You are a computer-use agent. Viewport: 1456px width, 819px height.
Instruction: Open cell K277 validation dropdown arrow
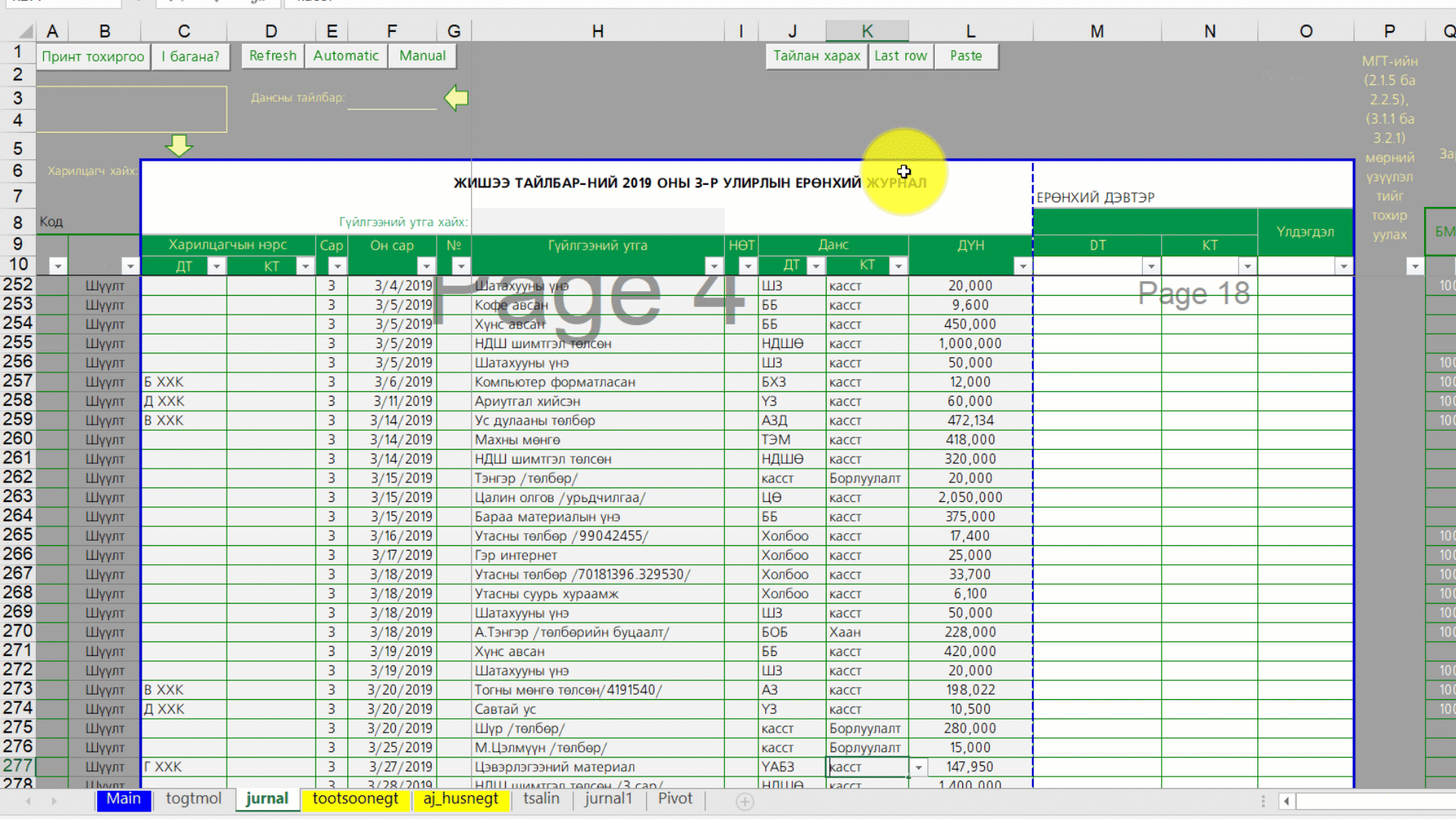click(x=918, y=767)
